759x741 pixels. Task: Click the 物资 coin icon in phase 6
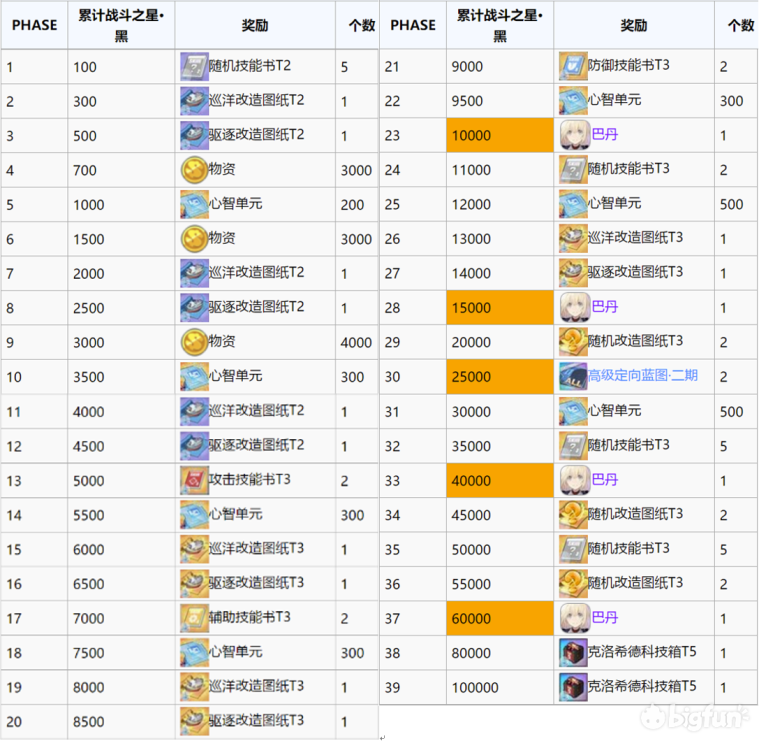click(194, 239)
